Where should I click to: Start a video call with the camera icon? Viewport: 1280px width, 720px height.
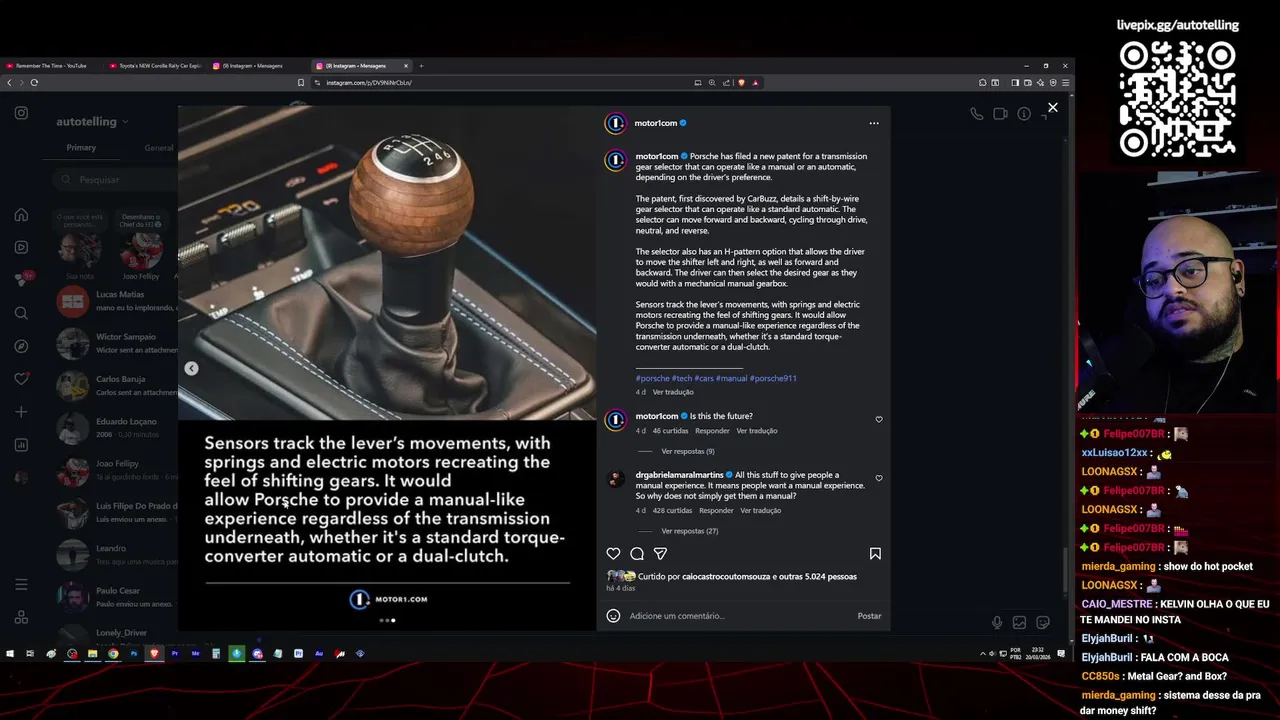tap(1000, 114)
